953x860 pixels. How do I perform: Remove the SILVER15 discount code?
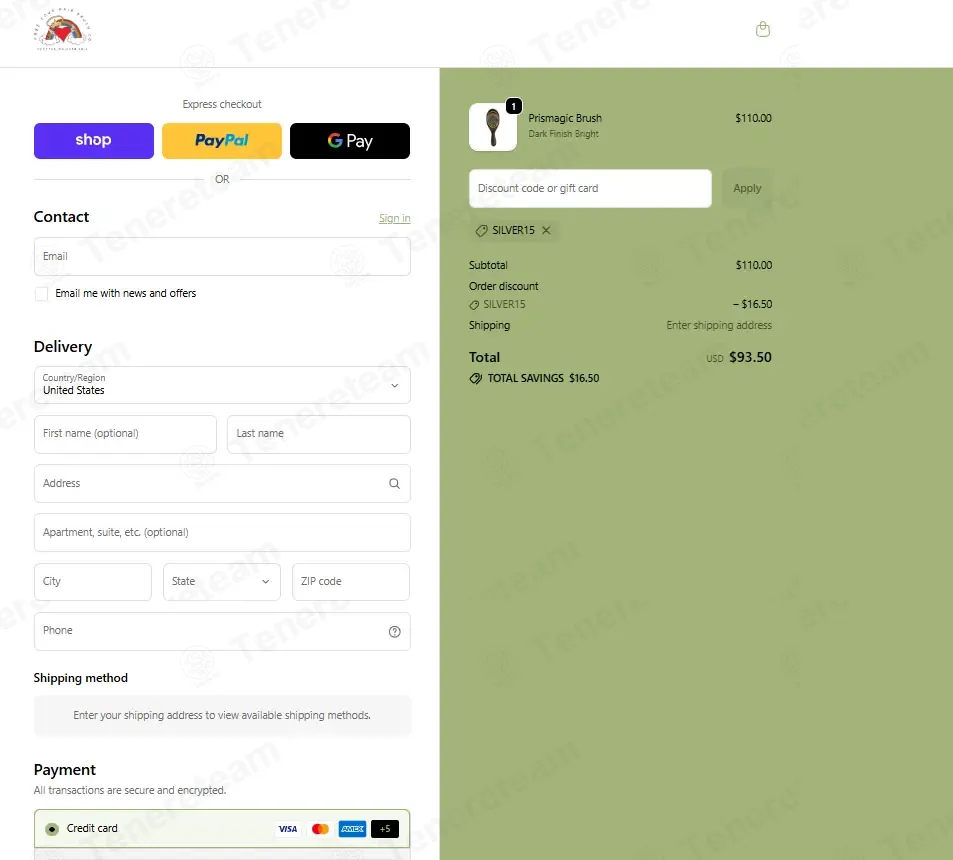(x=546, y=230)
